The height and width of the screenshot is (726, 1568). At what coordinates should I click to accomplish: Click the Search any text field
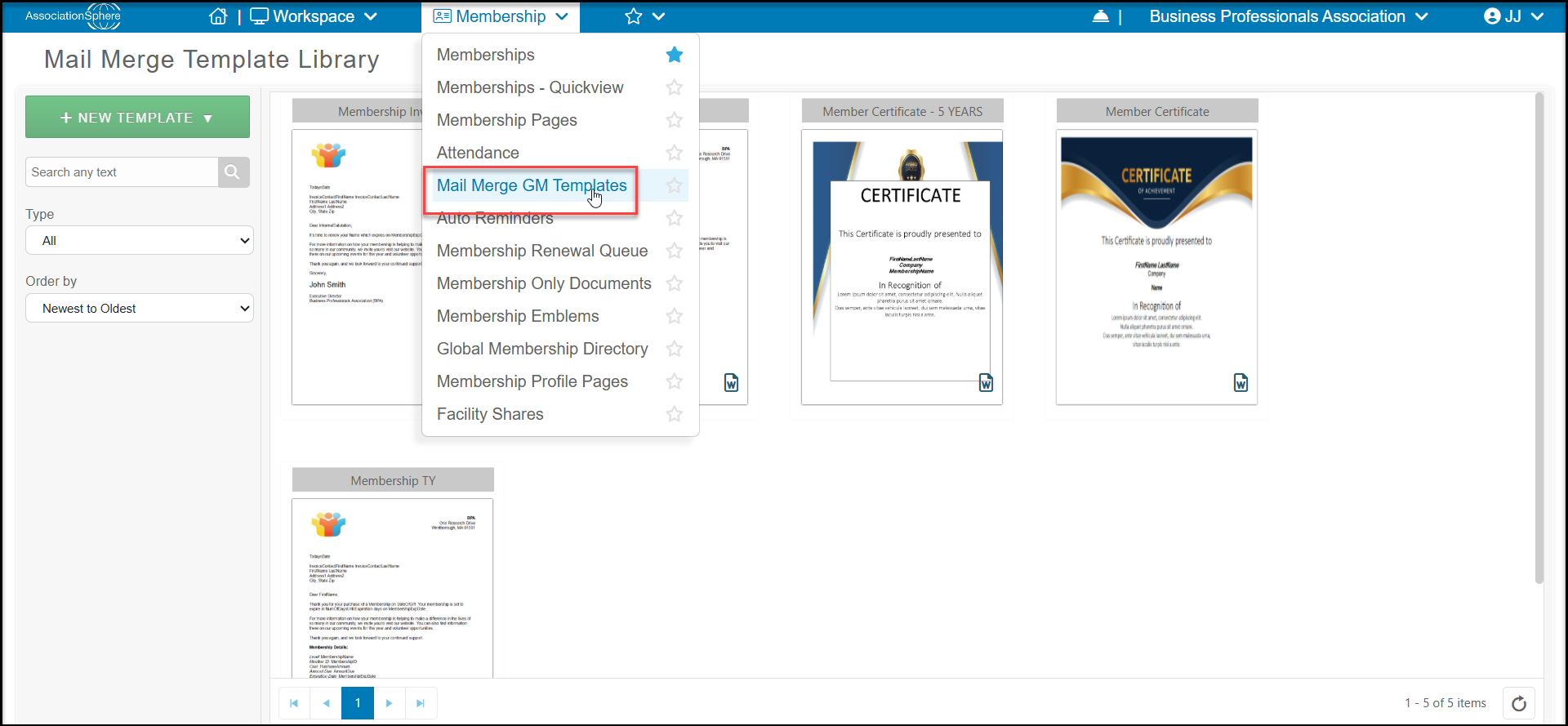(x=122, y=172)
